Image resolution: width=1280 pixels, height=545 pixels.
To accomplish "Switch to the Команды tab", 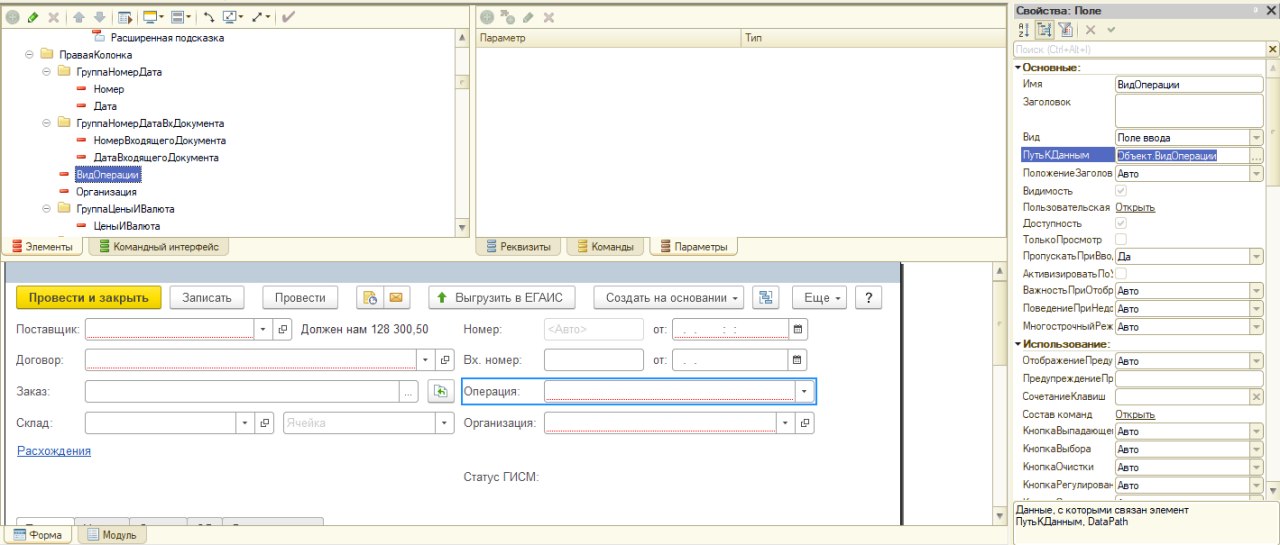I will (x=605, y=246).
